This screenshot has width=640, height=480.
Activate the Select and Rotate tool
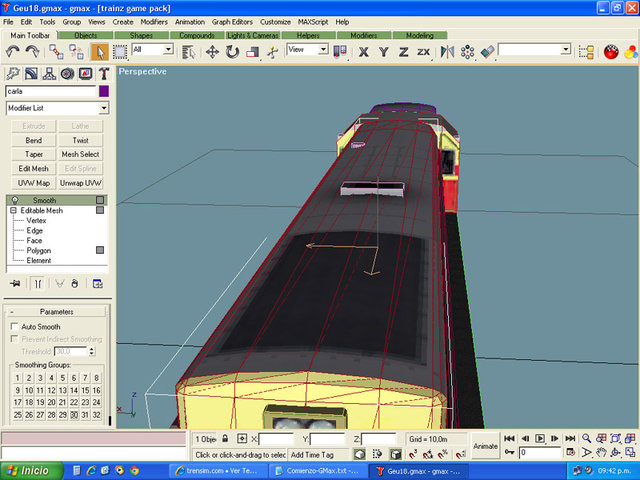pyautogui.click(x=232, y=50)
